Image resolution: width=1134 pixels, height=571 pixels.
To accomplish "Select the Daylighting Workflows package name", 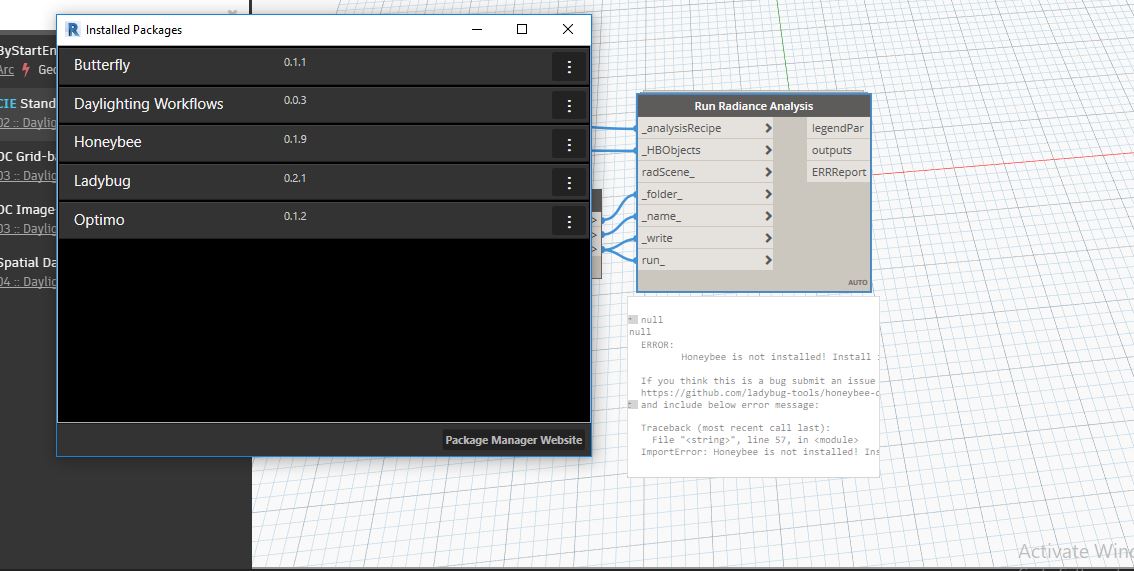I will click(148, 103).
